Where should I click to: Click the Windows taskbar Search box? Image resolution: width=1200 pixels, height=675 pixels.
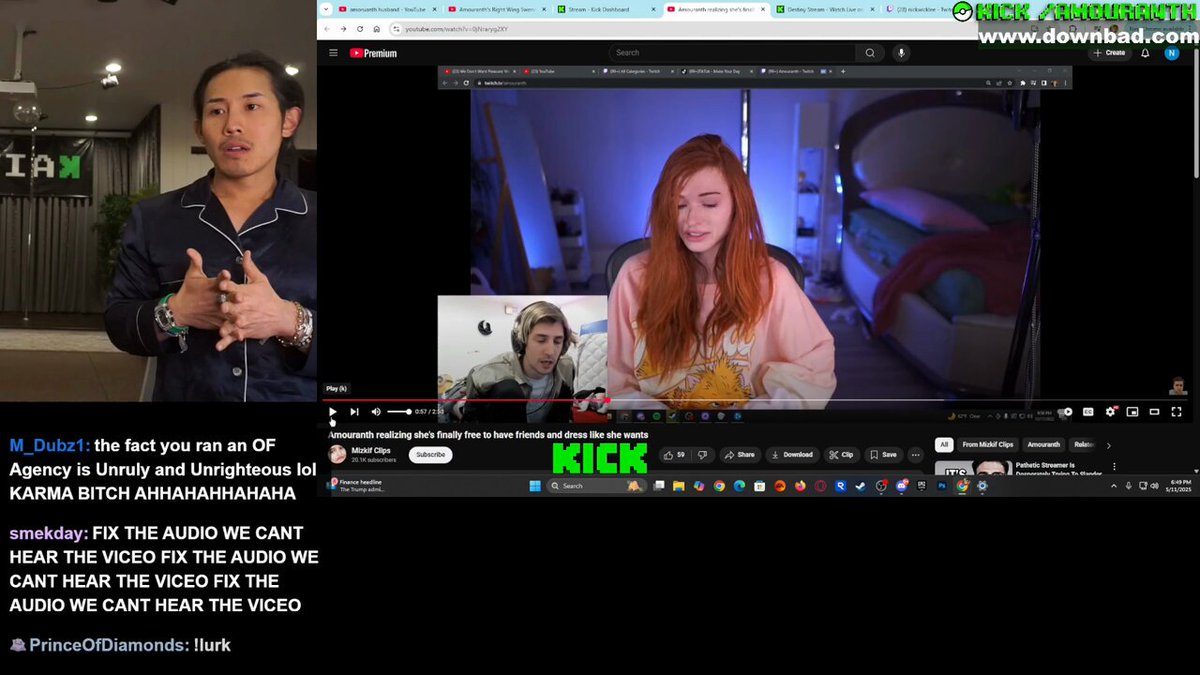(597, 486)
